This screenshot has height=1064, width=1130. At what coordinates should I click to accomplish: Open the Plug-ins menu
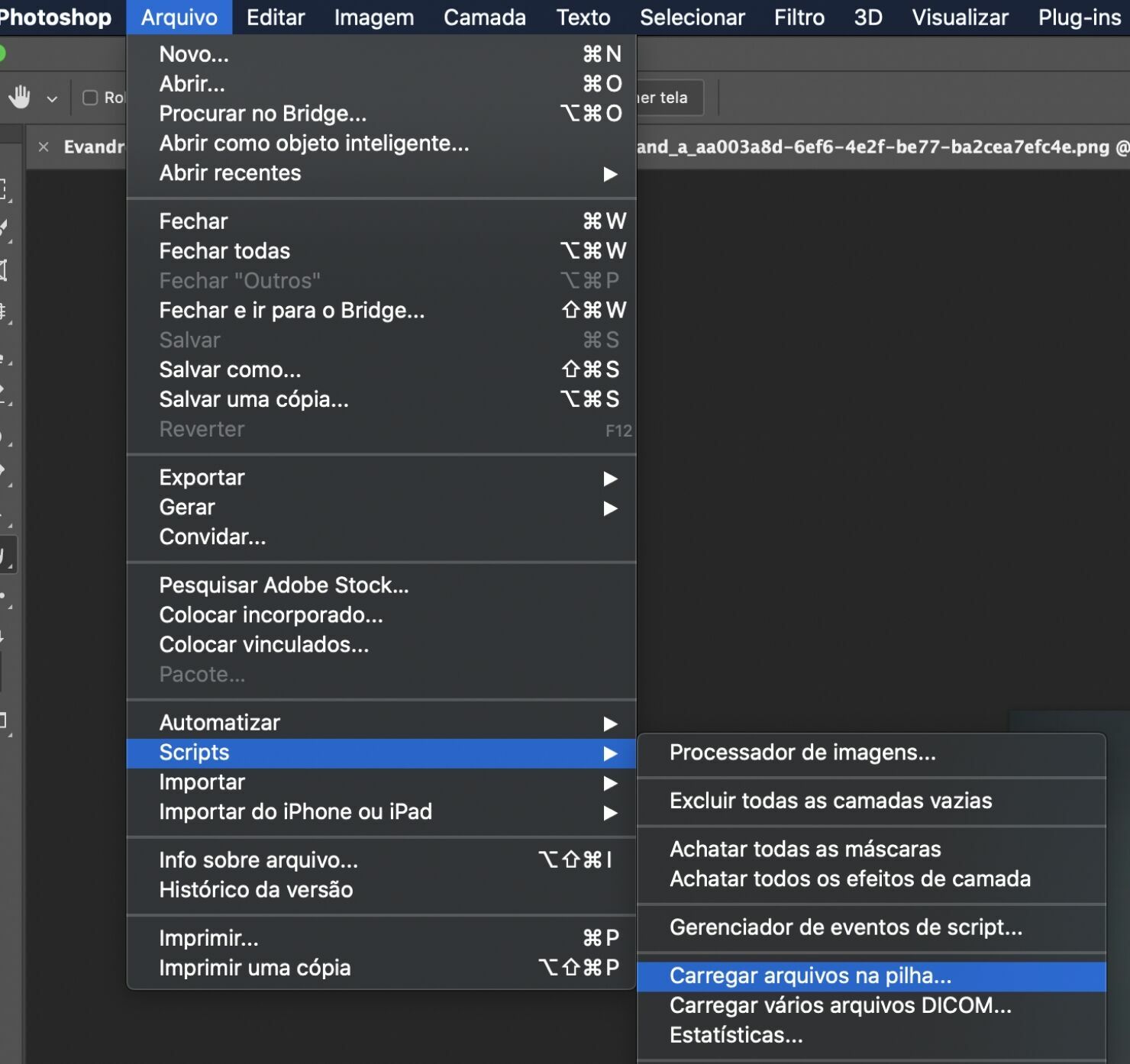pyautogui.click(x=1080, y=17)
